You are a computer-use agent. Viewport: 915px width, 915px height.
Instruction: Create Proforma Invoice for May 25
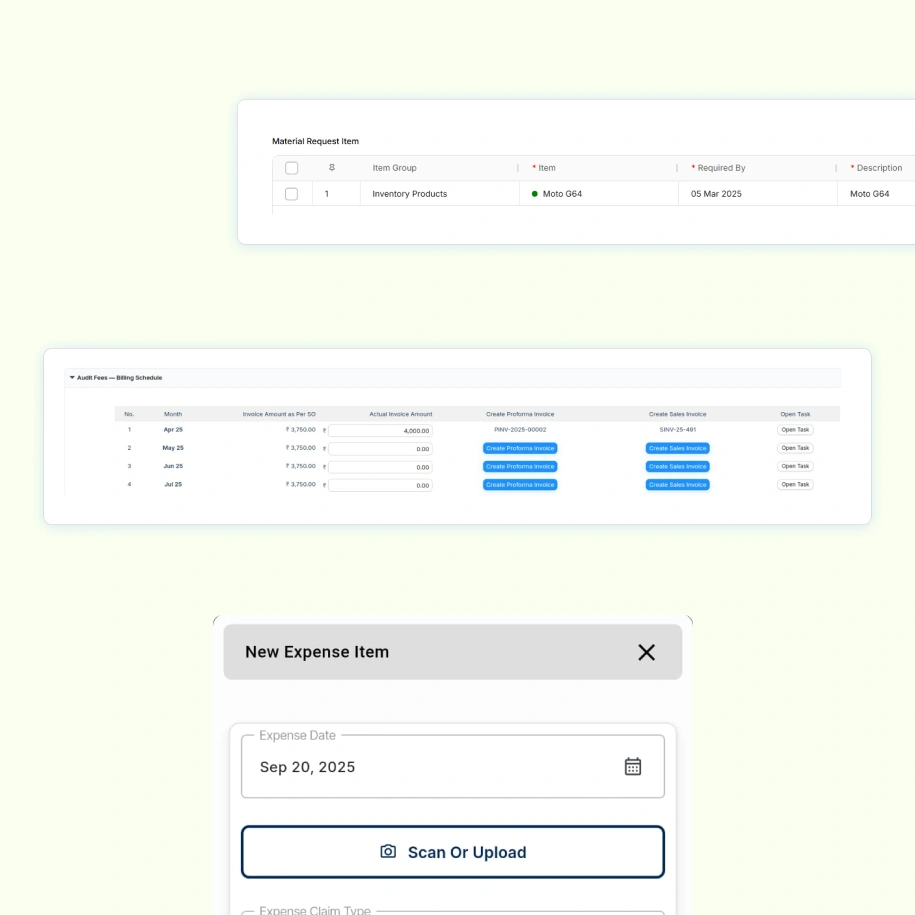520,448
